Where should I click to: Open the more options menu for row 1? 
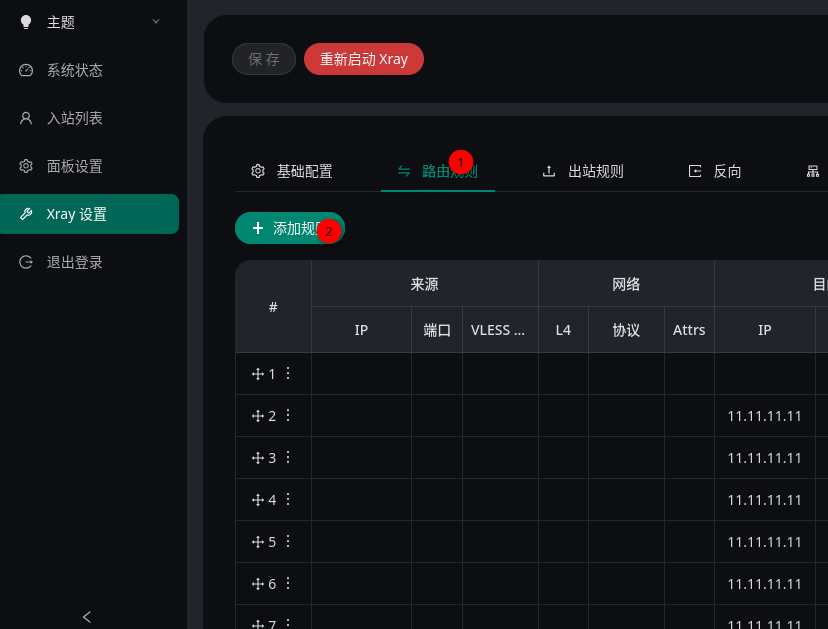pos(288,373)
